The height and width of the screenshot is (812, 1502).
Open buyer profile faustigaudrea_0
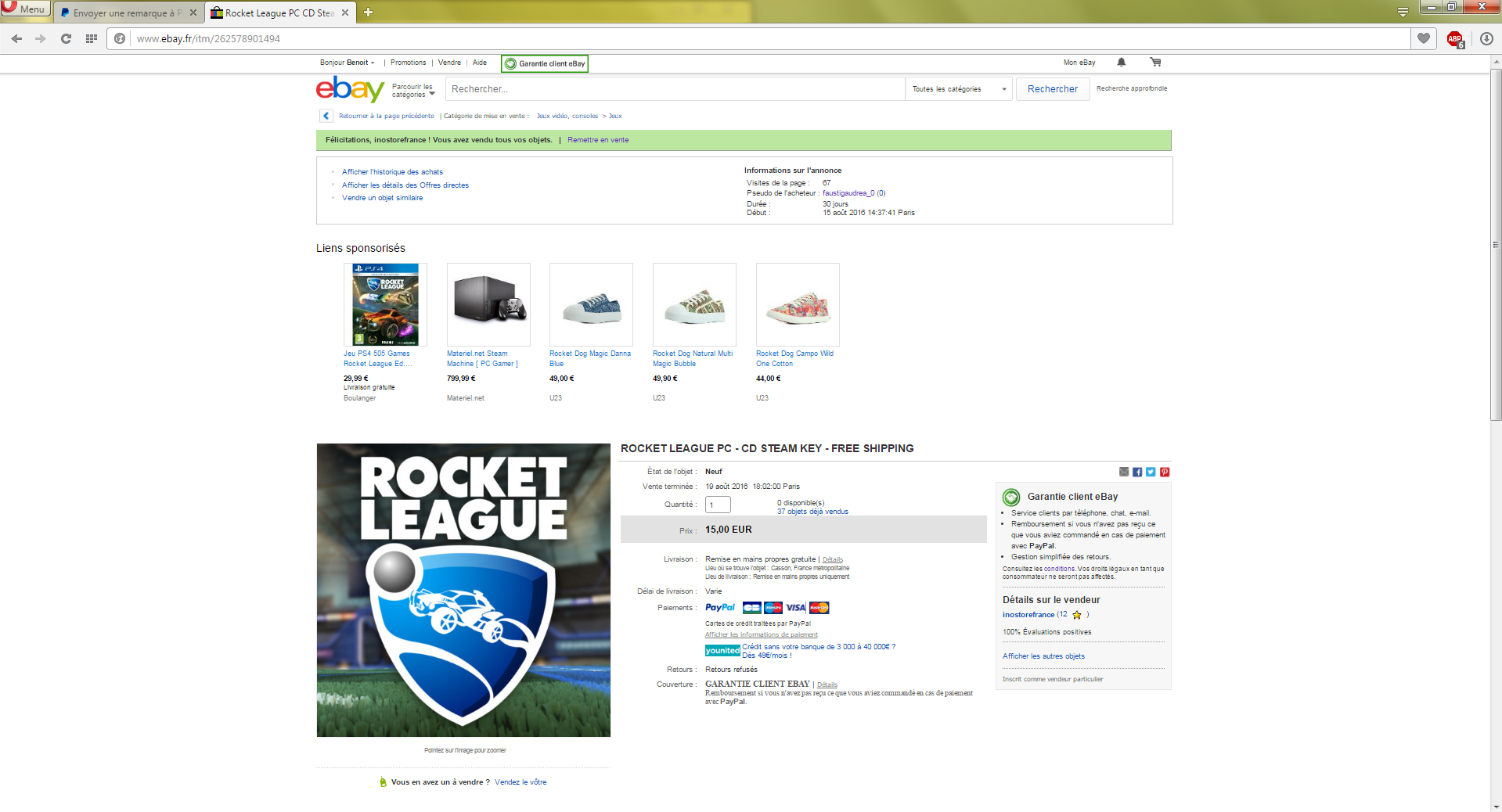(x=848, y=193)
